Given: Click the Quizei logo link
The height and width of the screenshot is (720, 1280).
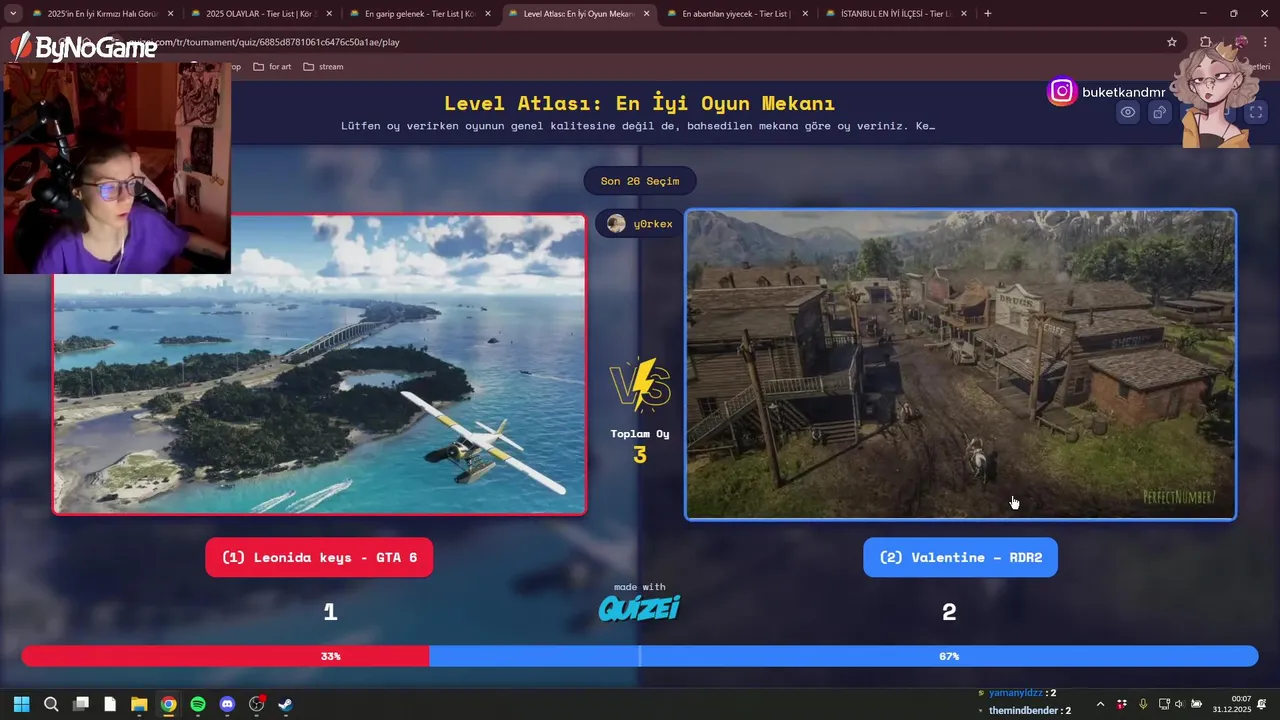Looking at the screenshot, I should tap(639, 608).
